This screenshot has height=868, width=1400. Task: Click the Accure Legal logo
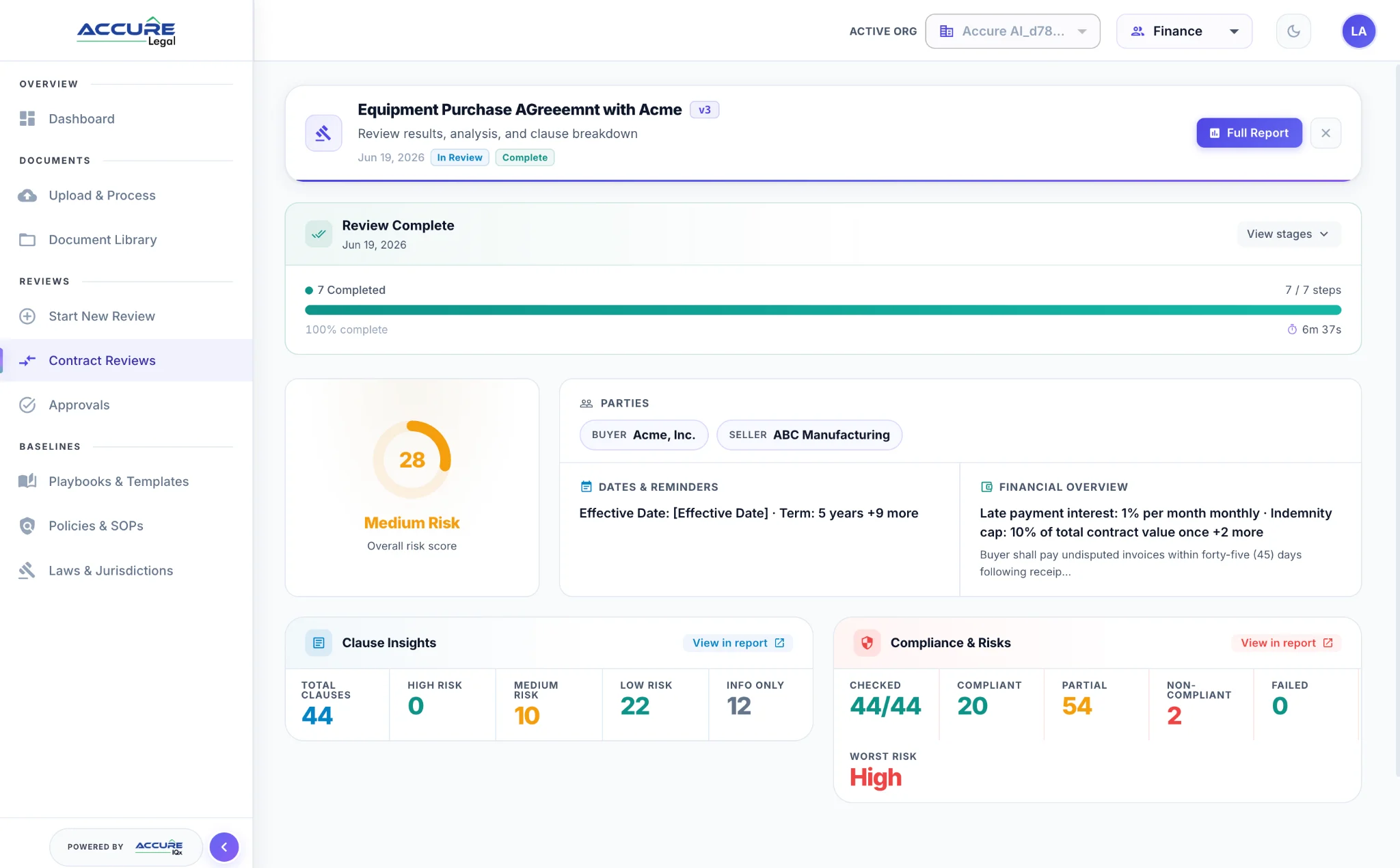[126, 31]
